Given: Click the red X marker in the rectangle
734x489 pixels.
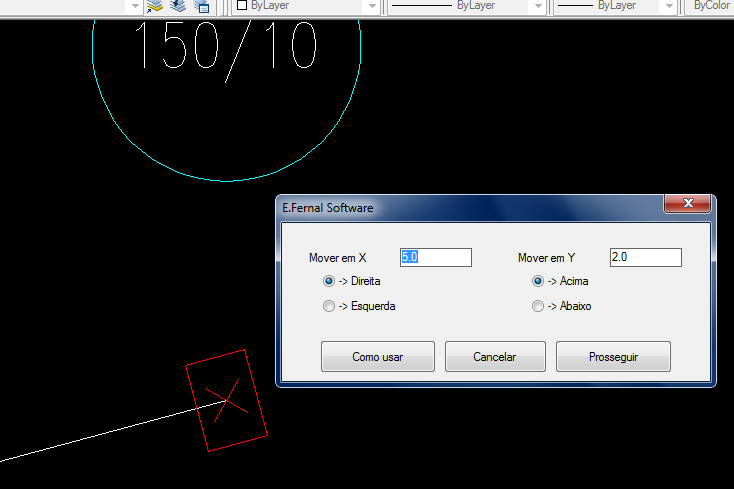Looking at the screenshot, I should pyautogui.click(x=227, y=401).
